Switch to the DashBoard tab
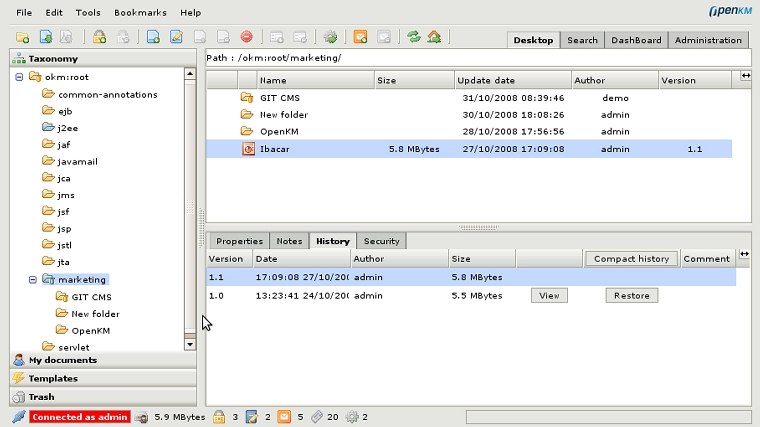The width and height of the screenshot is (760, 427). tap(636, 40)
